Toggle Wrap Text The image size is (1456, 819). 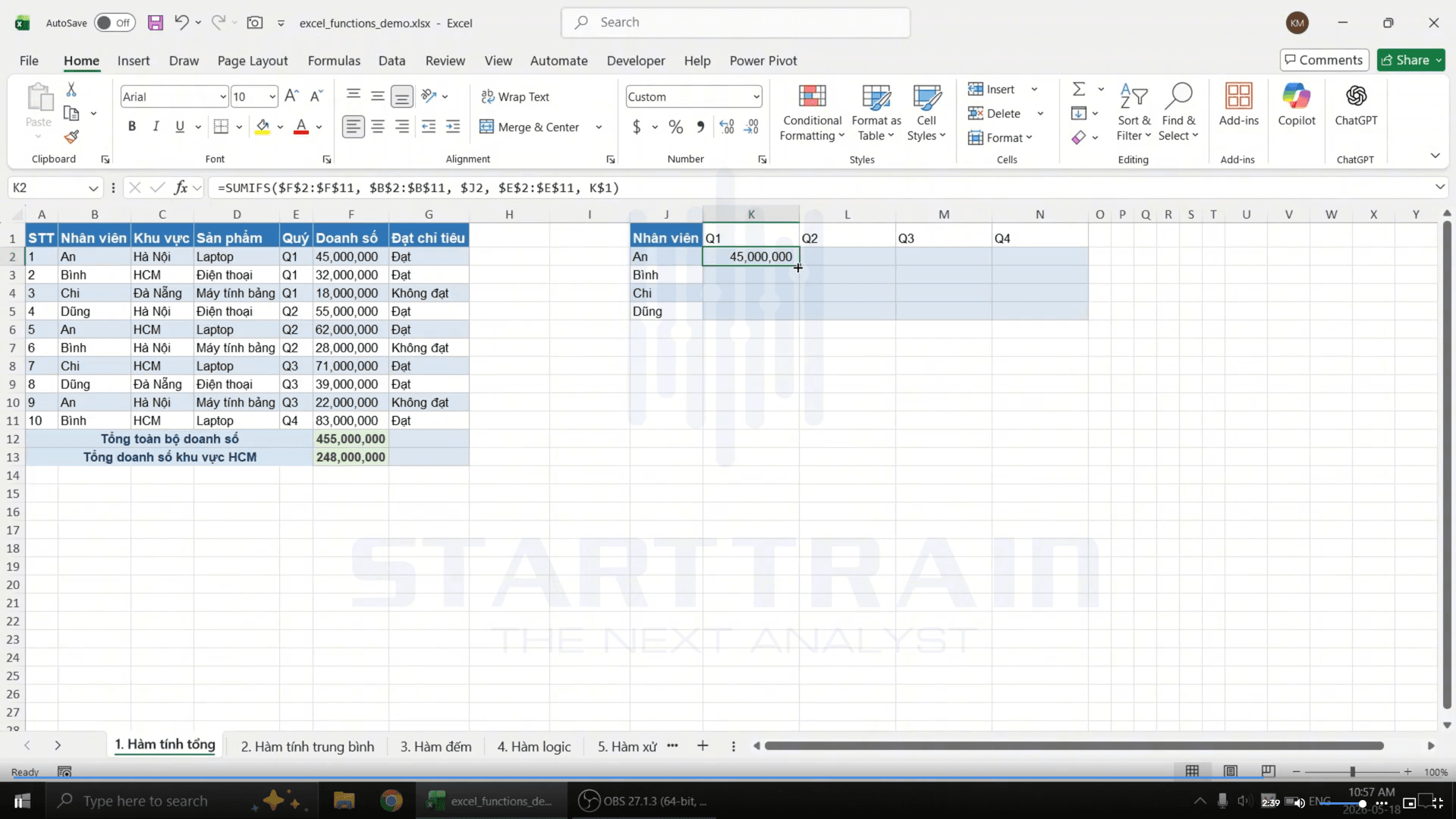coord(515,96)
